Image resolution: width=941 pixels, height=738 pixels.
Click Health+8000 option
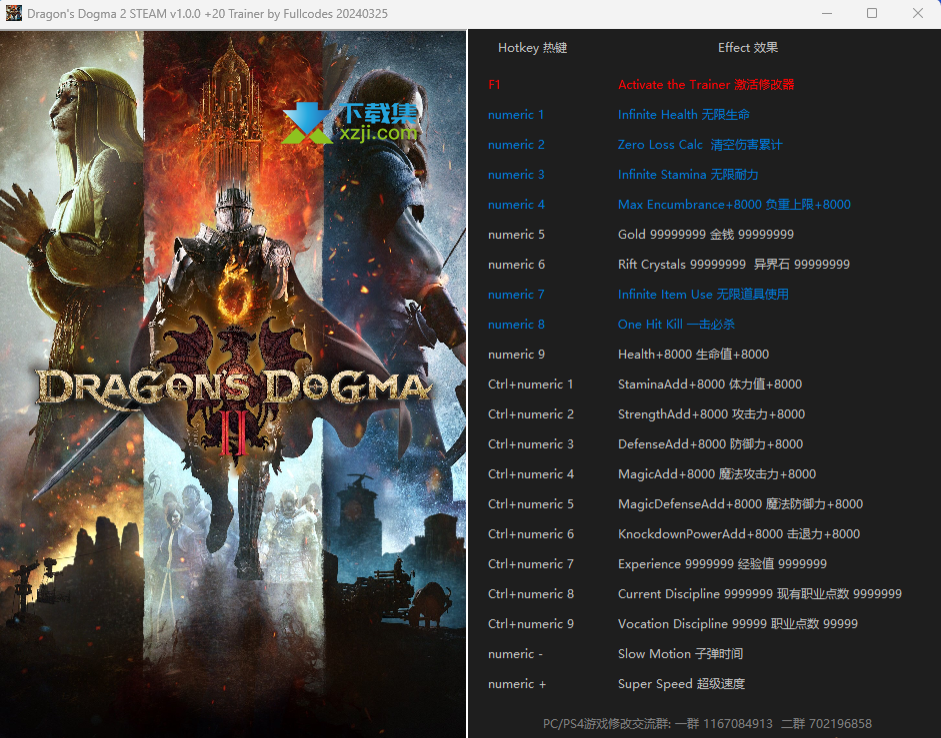click(x=693, y=355)
